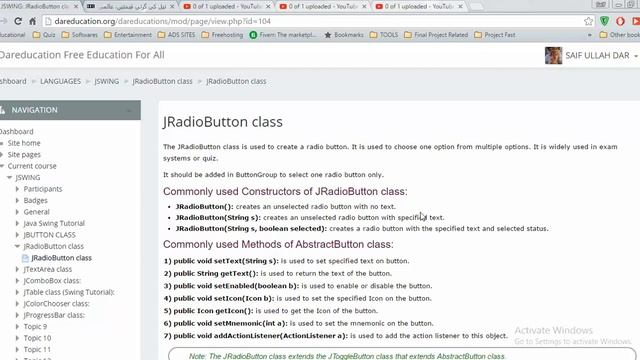Reload the page with the refresh icon
Image resolution: width=640 pixels, height=360 pixels.
coord(18,21)
